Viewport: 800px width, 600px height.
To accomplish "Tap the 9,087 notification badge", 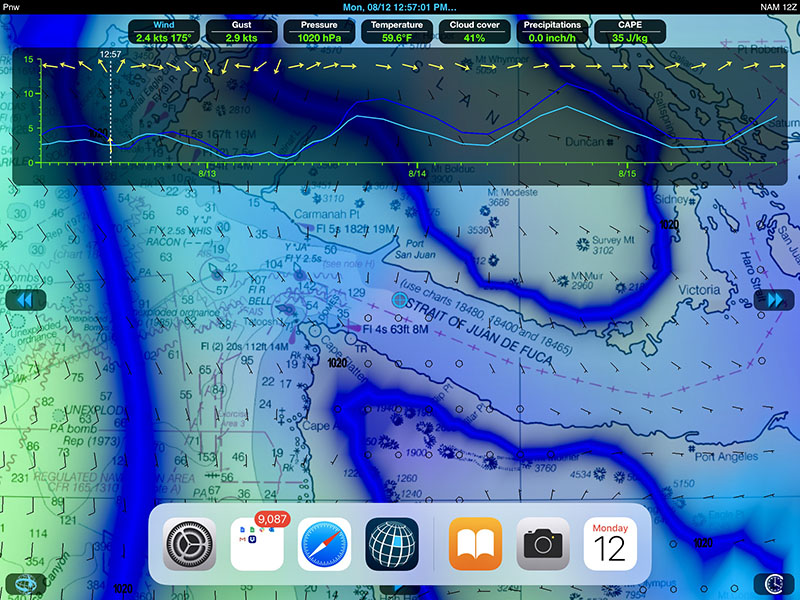I will tap(272, 519).
